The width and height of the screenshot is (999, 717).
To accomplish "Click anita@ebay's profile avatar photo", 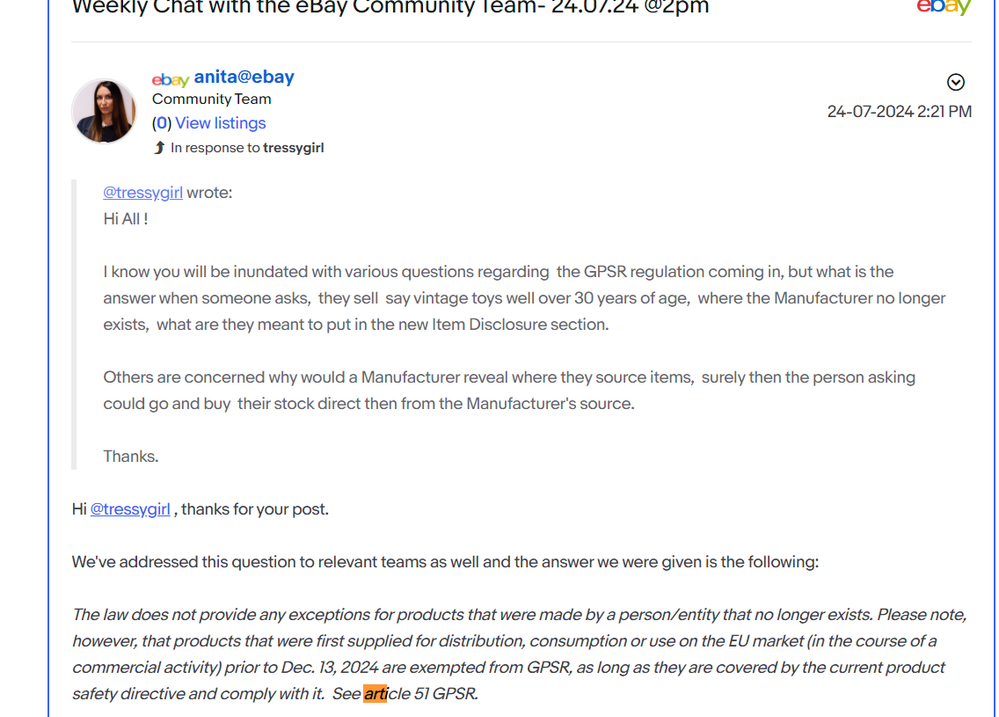I will coord(104,111).
